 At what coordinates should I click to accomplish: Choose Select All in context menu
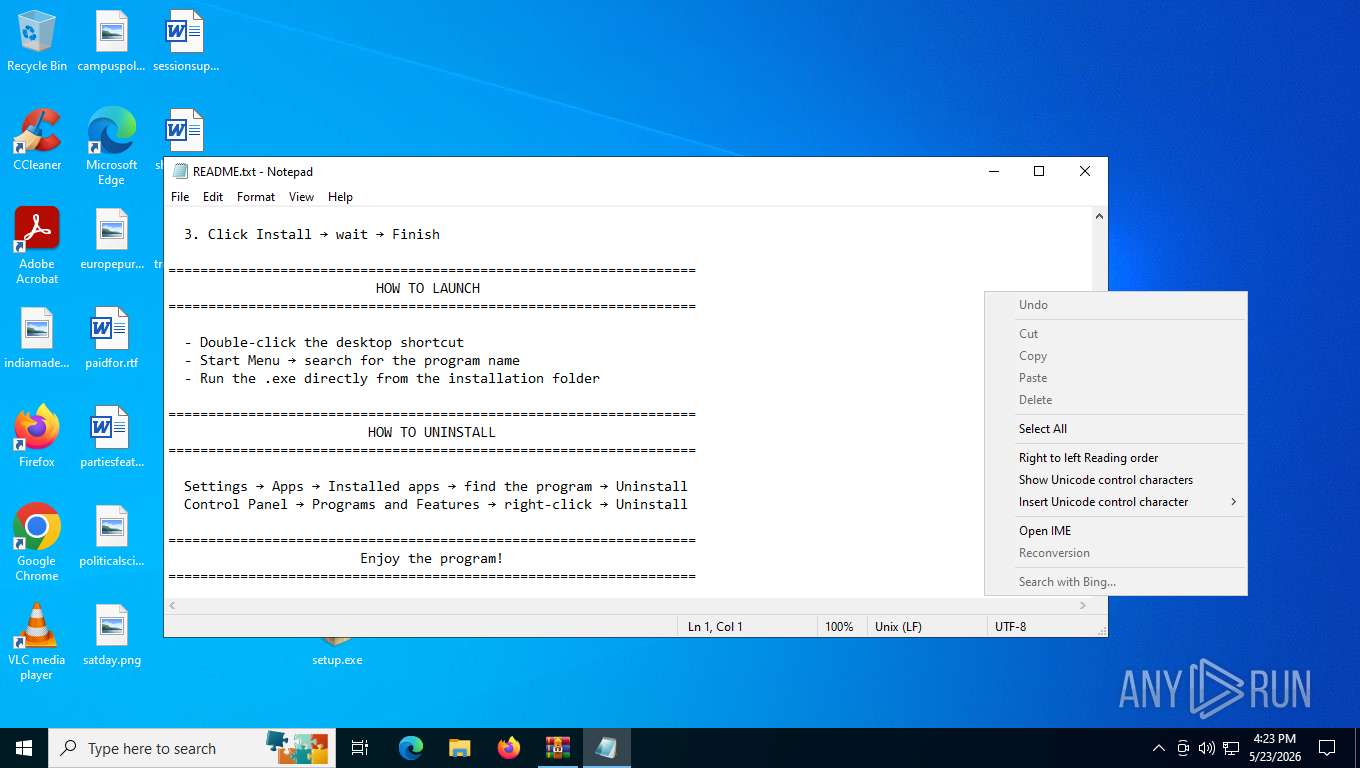point(1116,429)
